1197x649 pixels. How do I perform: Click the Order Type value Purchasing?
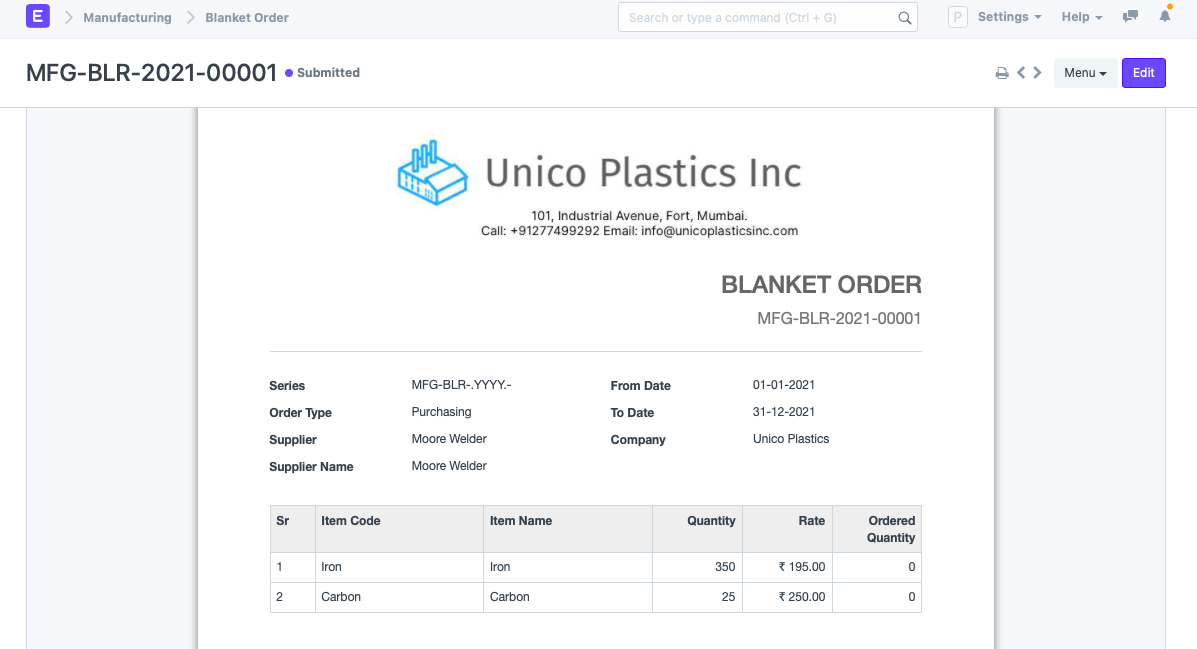coord(441,412)
